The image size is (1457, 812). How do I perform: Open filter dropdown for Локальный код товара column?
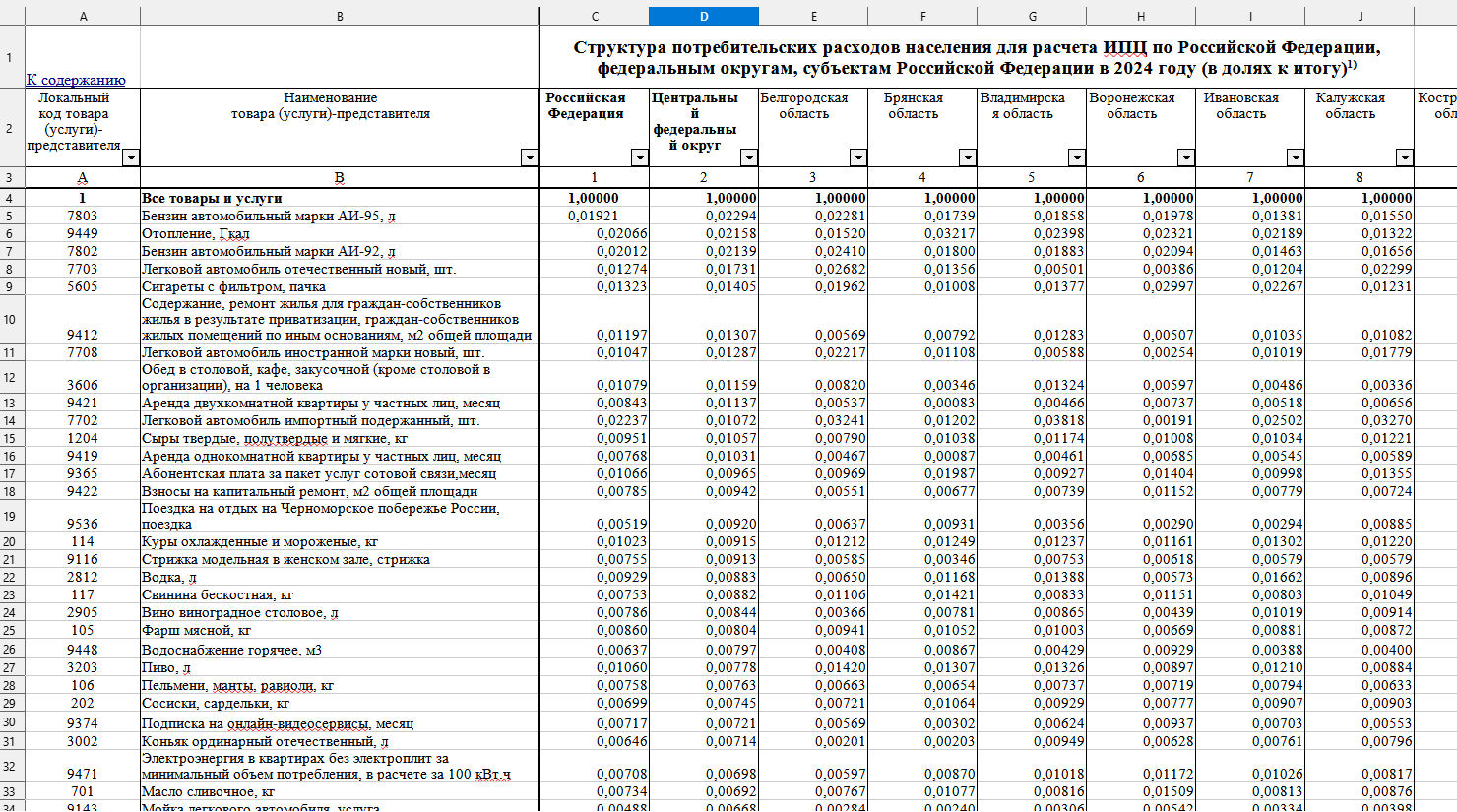(x=130, y=157)
